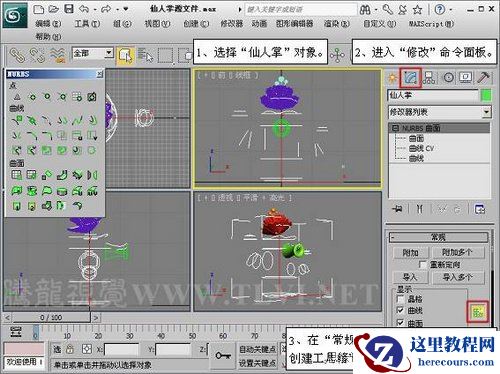500x374 pixels.
Task: Open dropdown arrow next to binoculars
Action: pyautogui.click(x=376, y=10)
